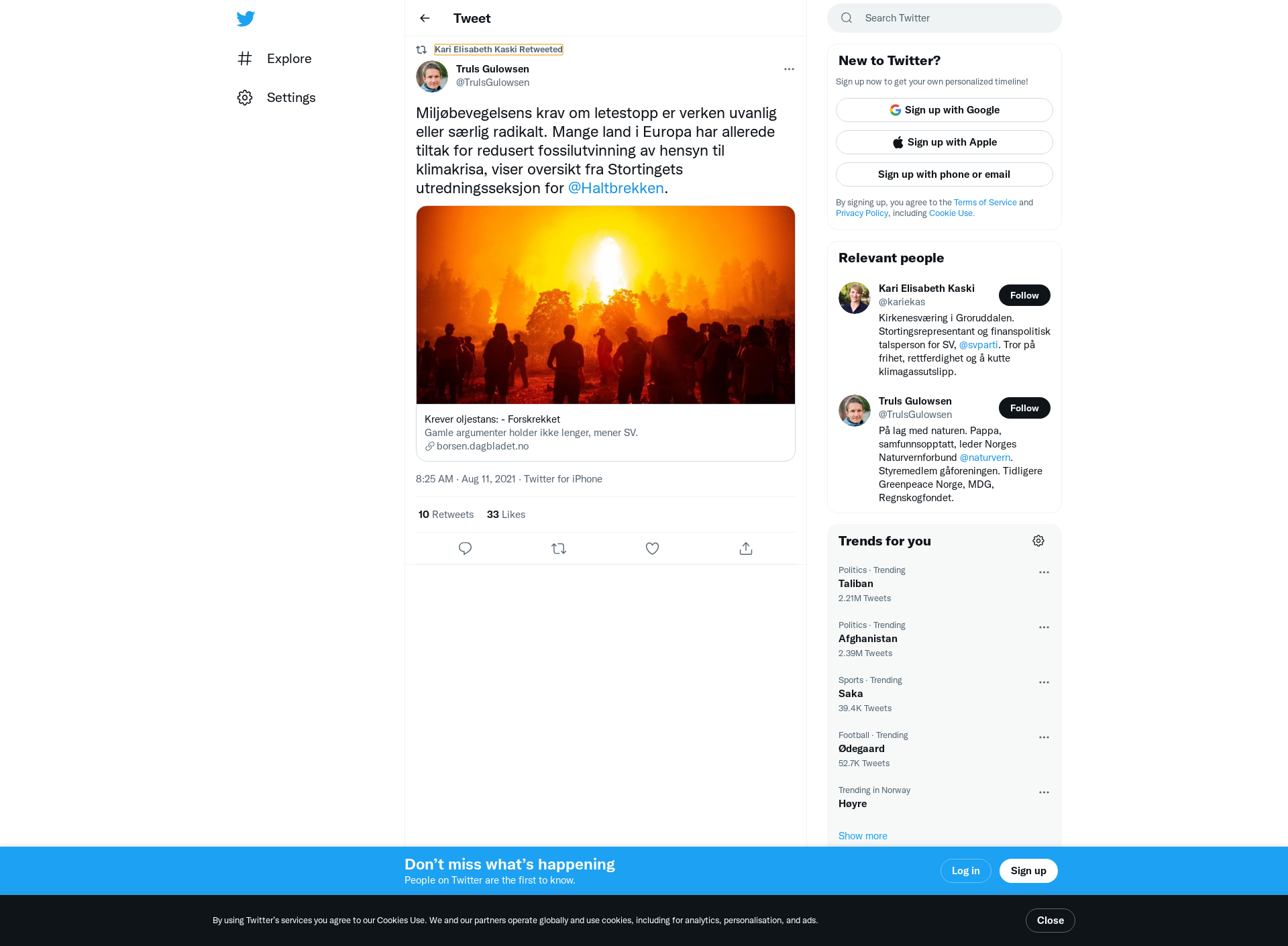
Task: Click the Twitter bird logo
Action: click(246, 19)
